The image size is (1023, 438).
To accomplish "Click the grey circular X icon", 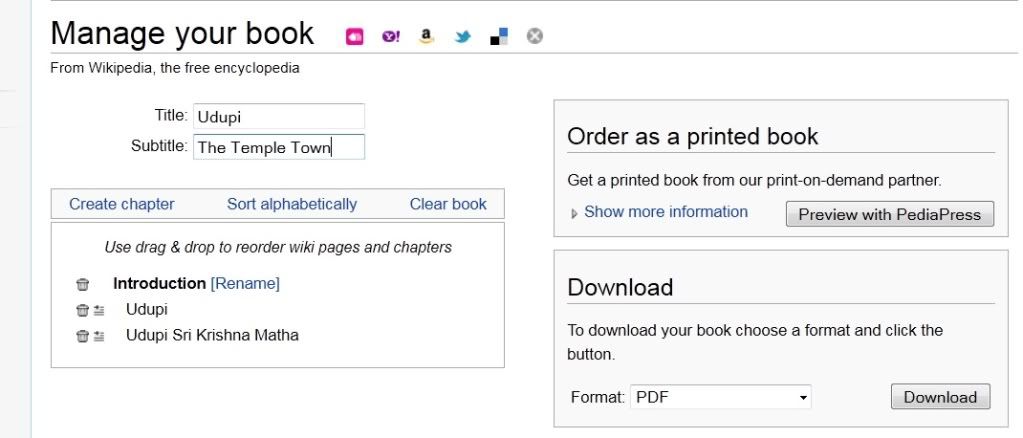I will [x=535, y=37].
